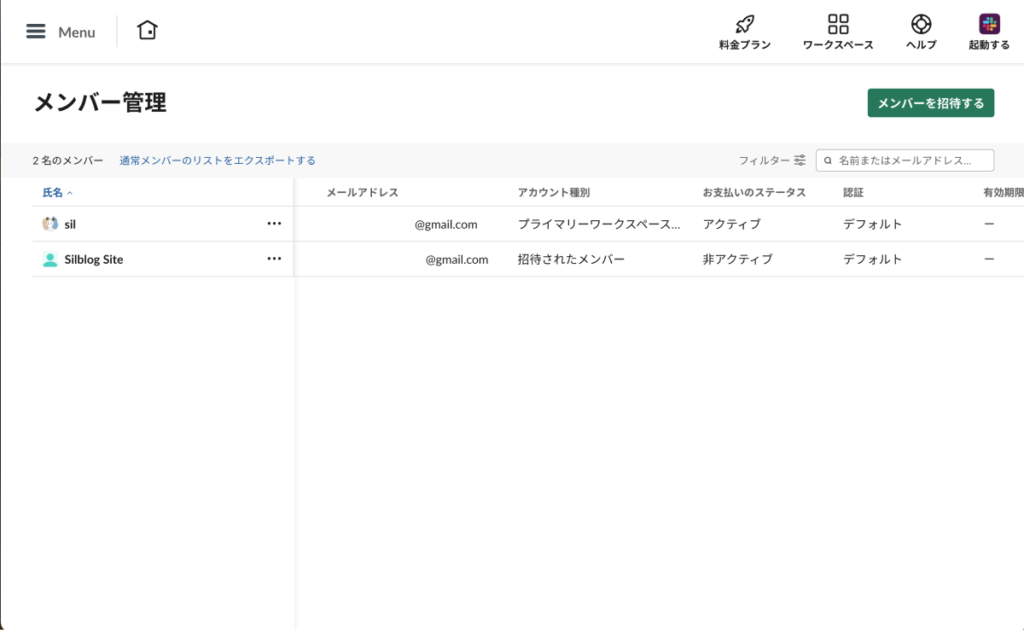
Task: Open 料金プラン rocket icon
Action: coord(744,24)
